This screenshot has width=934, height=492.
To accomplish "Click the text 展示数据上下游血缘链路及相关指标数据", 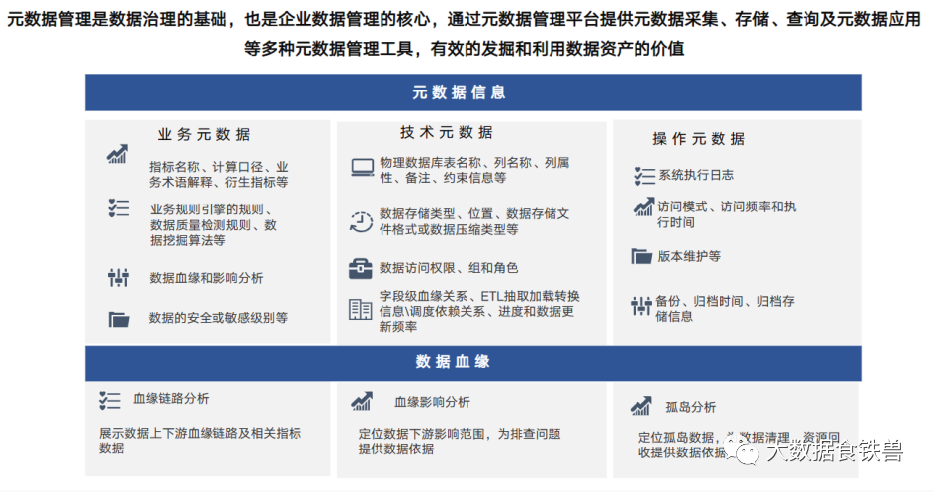I will 200,441.
